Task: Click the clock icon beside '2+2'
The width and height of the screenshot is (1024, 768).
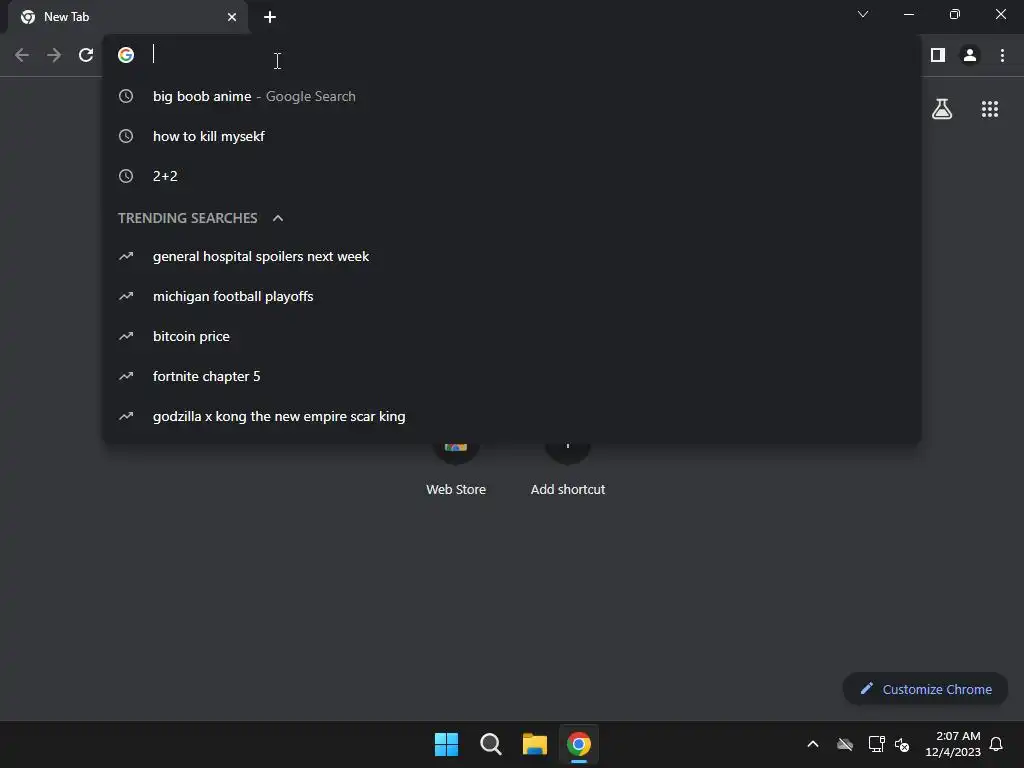Action: pyautogui.click(x=126, y=176)
